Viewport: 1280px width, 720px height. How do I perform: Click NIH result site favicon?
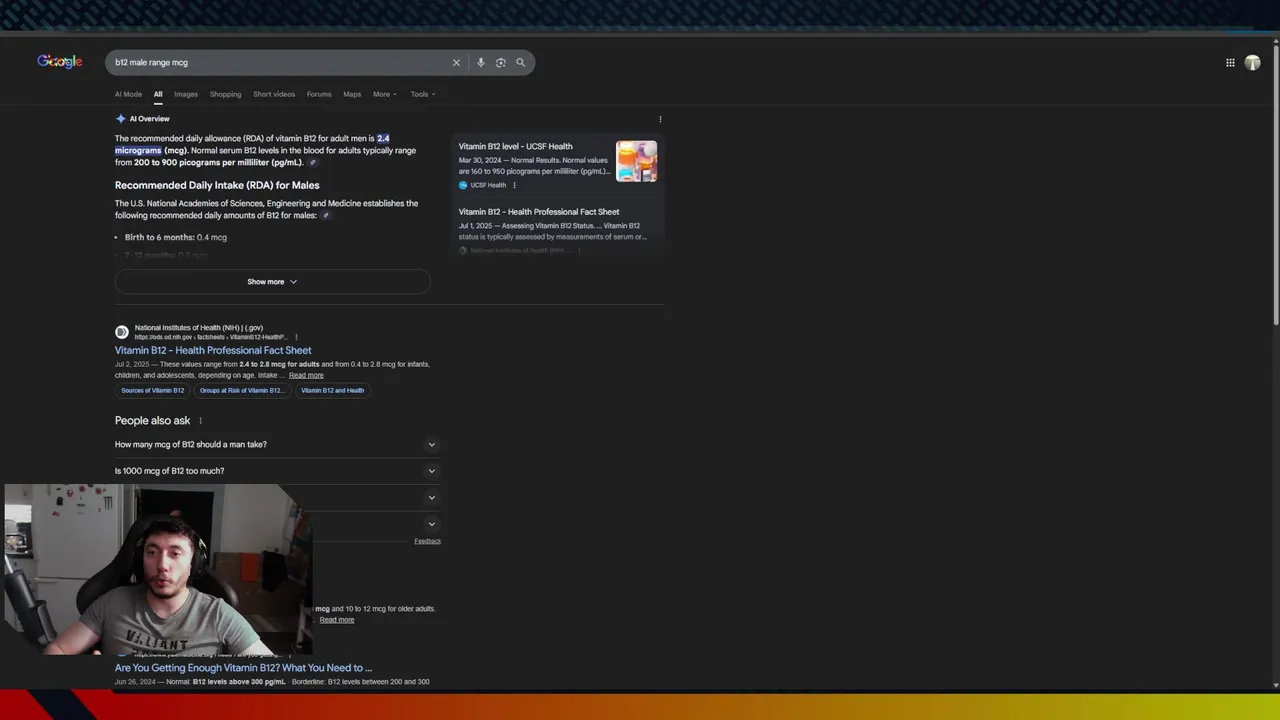coord(122,332)
